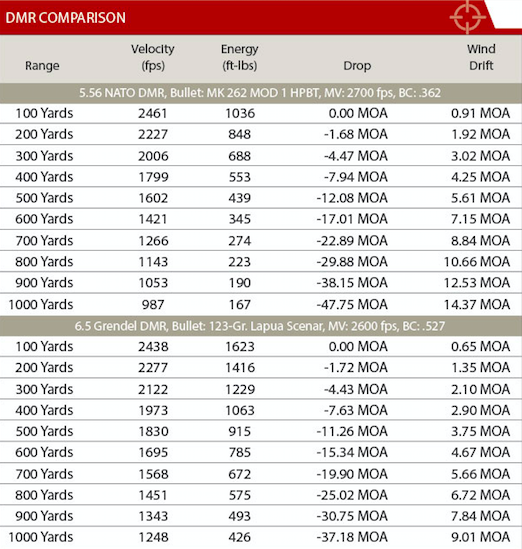The image size is (522, 549).
Task: Select the Wind Drift column header
Action: point(481,57)
